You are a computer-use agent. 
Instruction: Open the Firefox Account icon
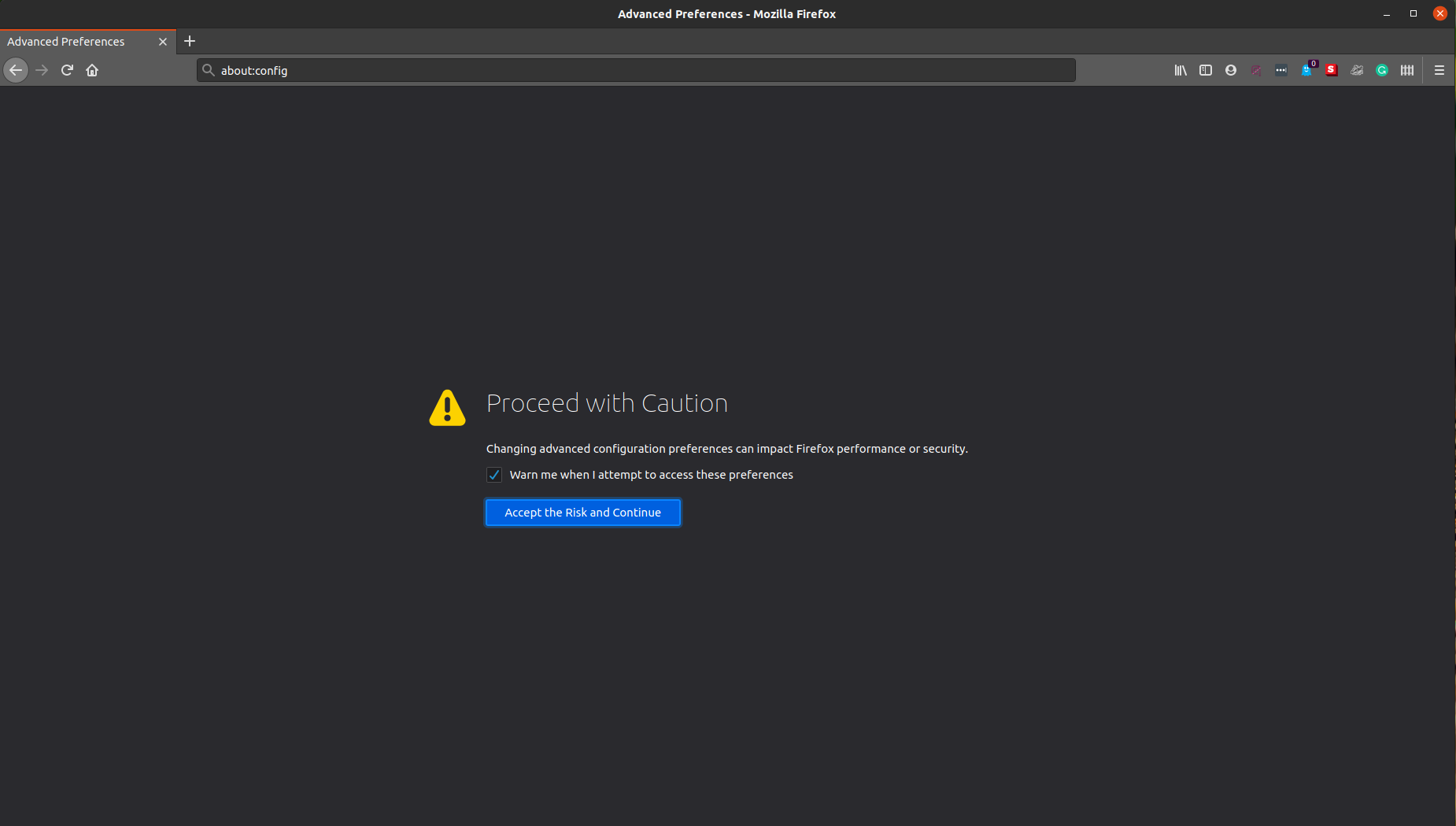[x=1231, y=70]
